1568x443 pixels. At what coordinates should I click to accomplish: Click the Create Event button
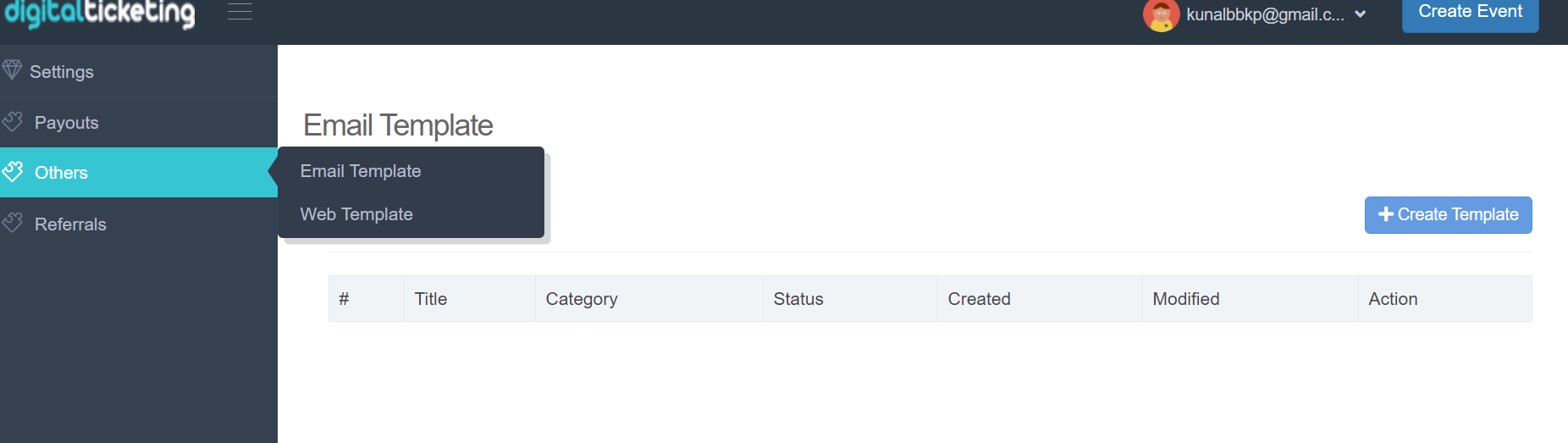pyautogui.click(x=1470, y=13)
